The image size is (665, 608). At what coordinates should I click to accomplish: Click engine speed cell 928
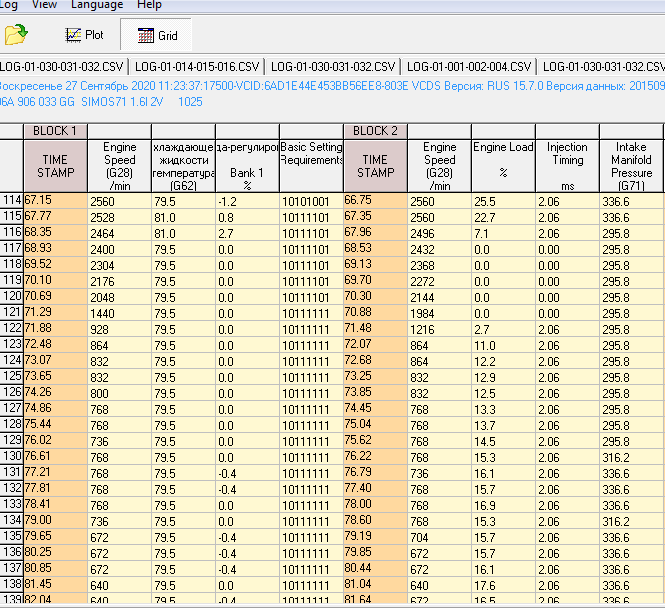120,329
